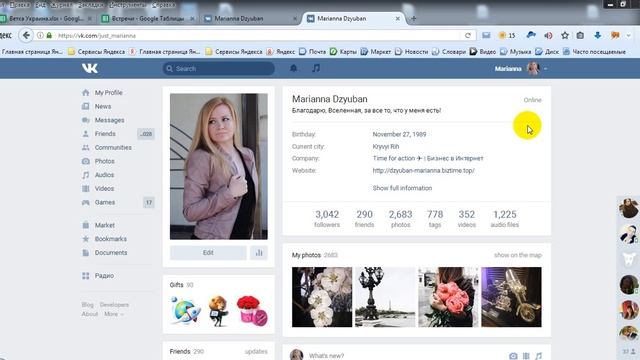The image size is (640, 360).
Task: Click the blue download arrow icon
Action: pos(598,36)
